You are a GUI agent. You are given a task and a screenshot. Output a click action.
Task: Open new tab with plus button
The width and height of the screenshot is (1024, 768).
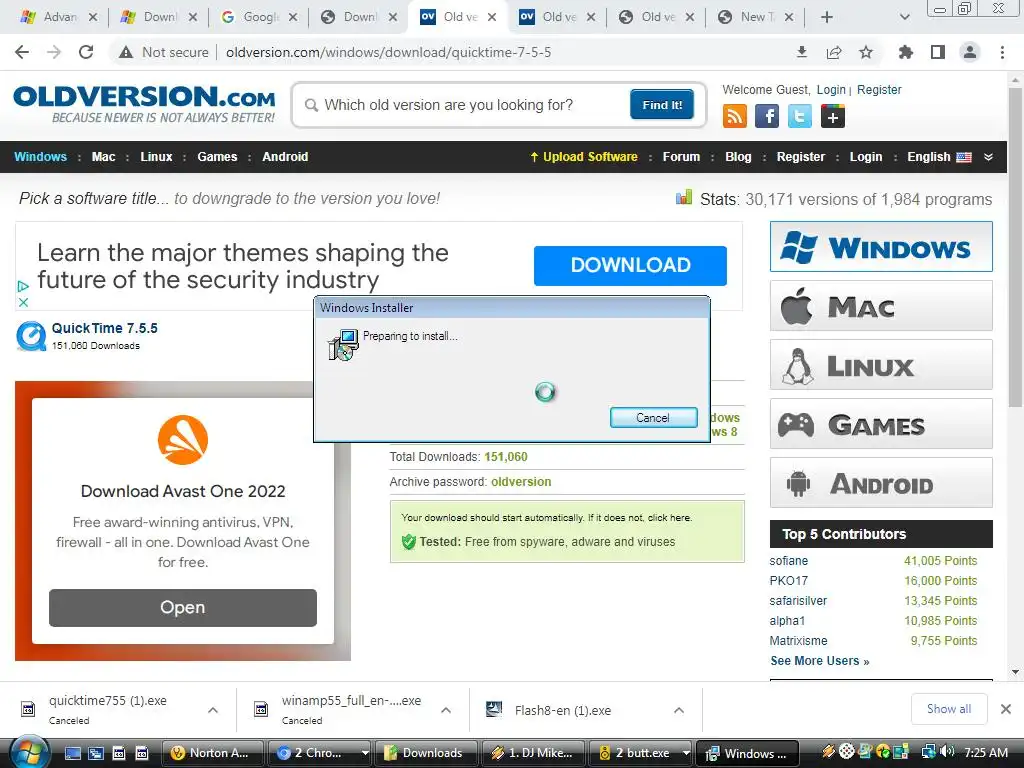[826, 17]
